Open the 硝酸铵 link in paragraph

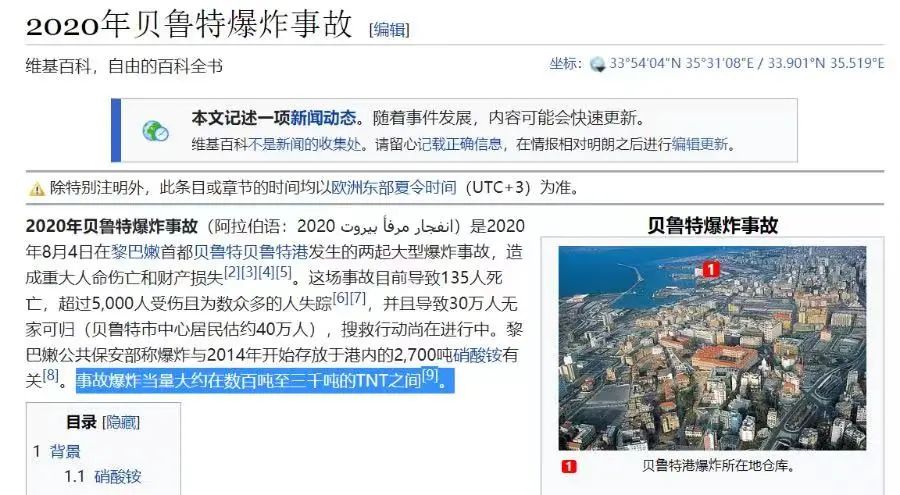tap(477, 355)
